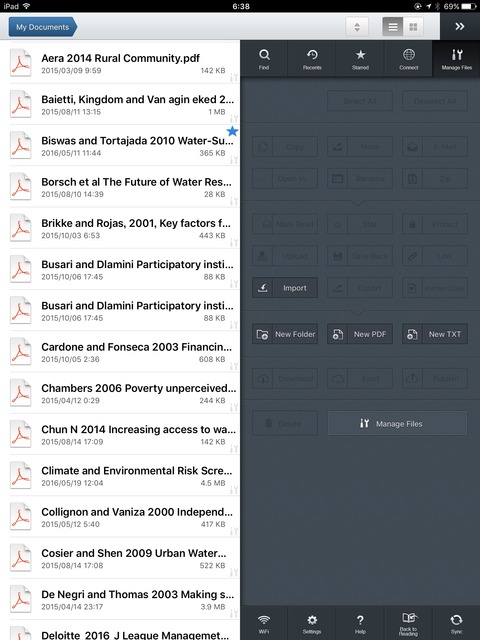The width and height of the screenshot is (480, 640).
Task: Click PDF icon of Chambers 2006 file
Action: [21, 393]
